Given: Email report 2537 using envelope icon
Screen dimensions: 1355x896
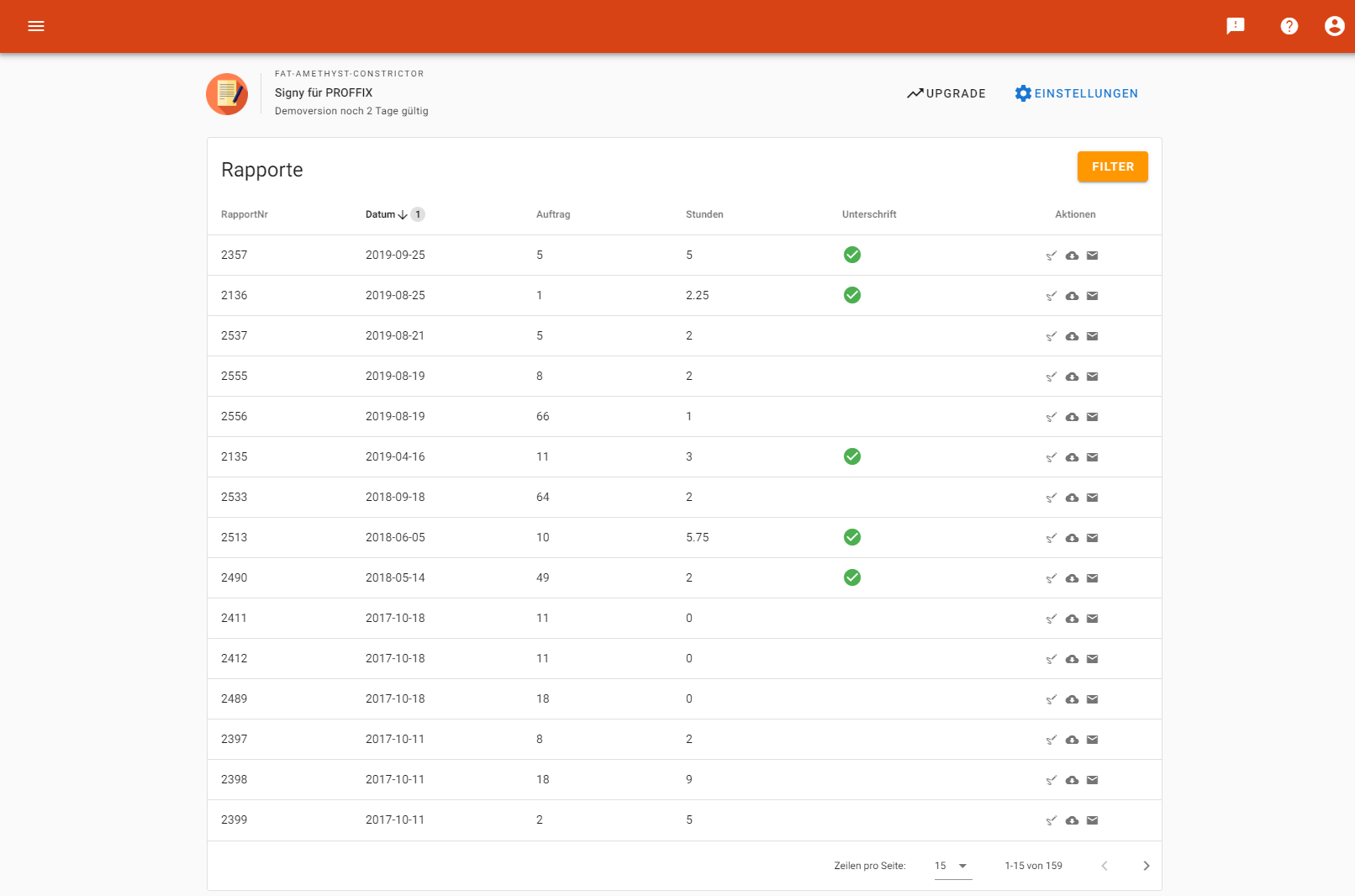Looking at the screenshot, I should 1092,336.
